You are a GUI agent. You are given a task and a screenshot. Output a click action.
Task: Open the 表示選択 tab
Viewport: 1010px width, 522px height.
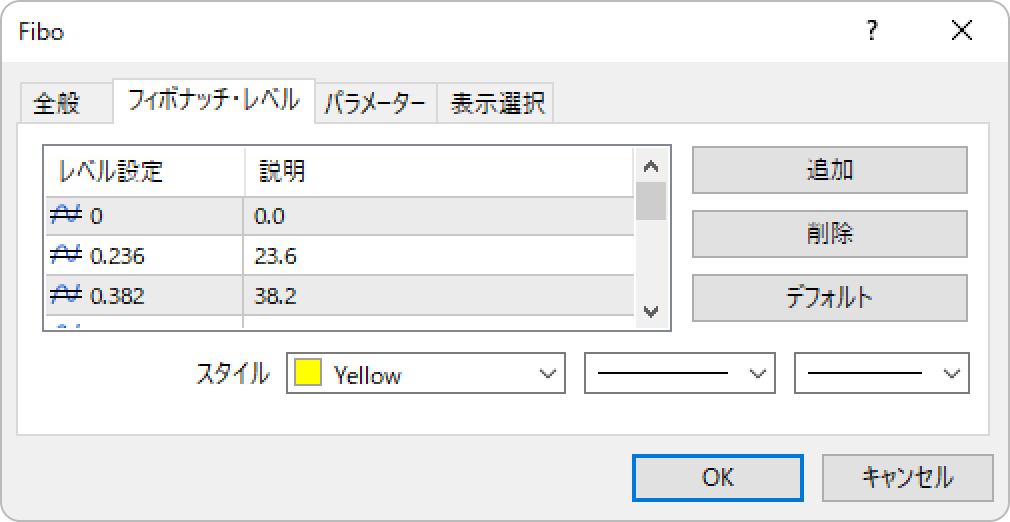(495, 103)
